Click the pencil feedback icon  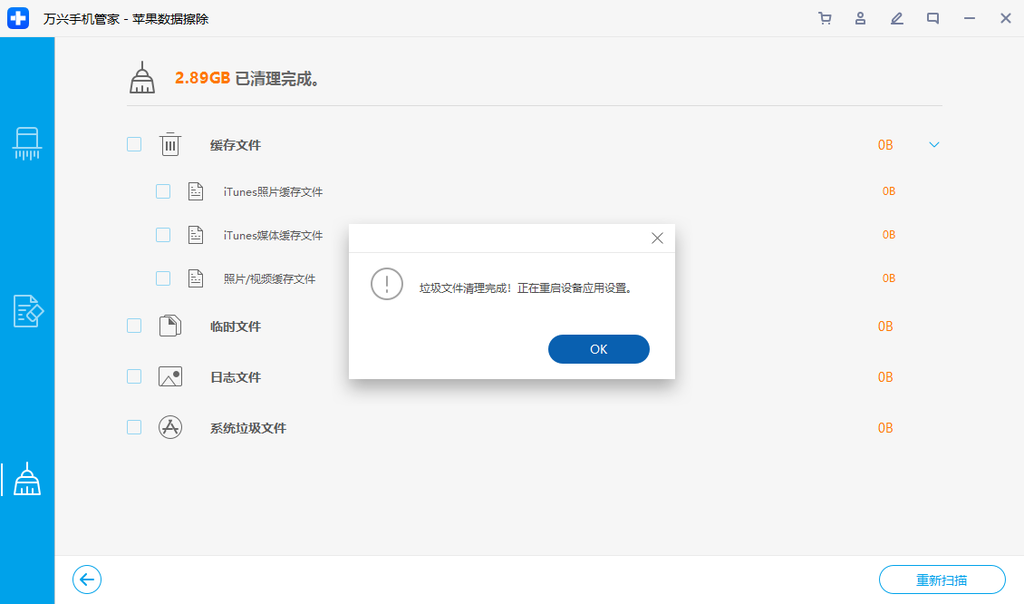pos(896,18)
